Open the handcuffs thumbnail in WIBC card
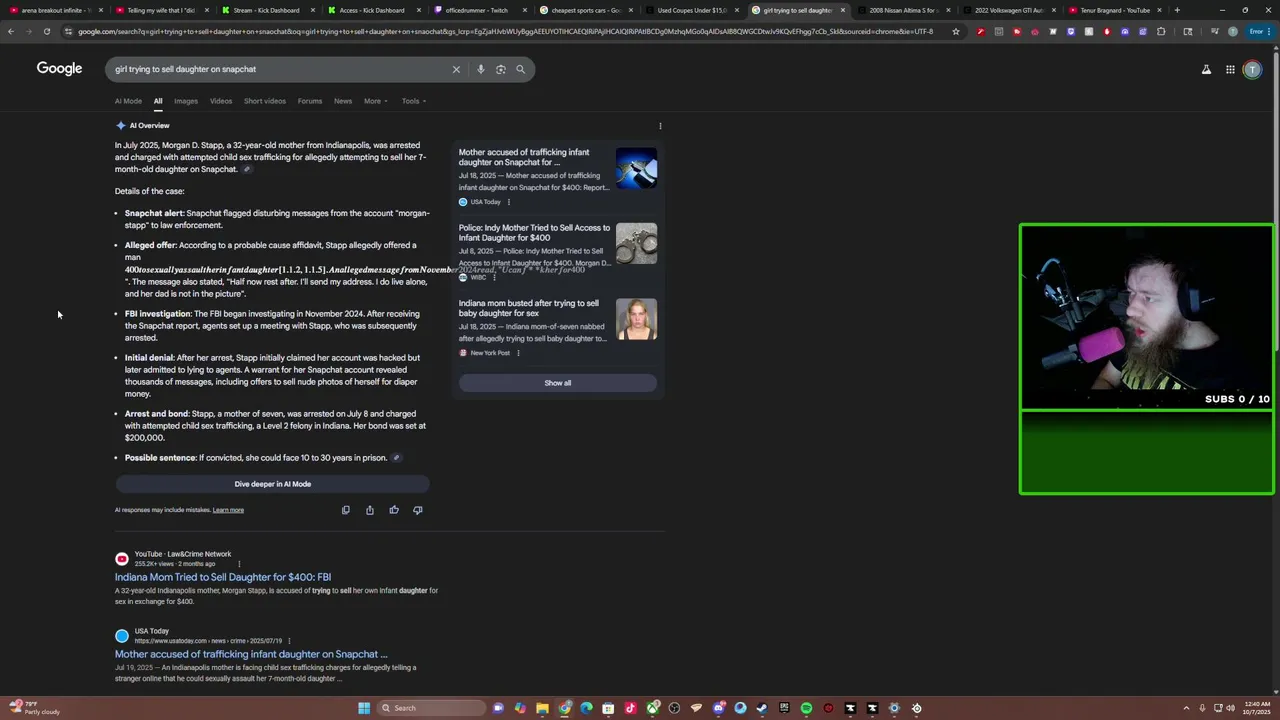This screenshot has width=1280, height=720. click(636, 244)
